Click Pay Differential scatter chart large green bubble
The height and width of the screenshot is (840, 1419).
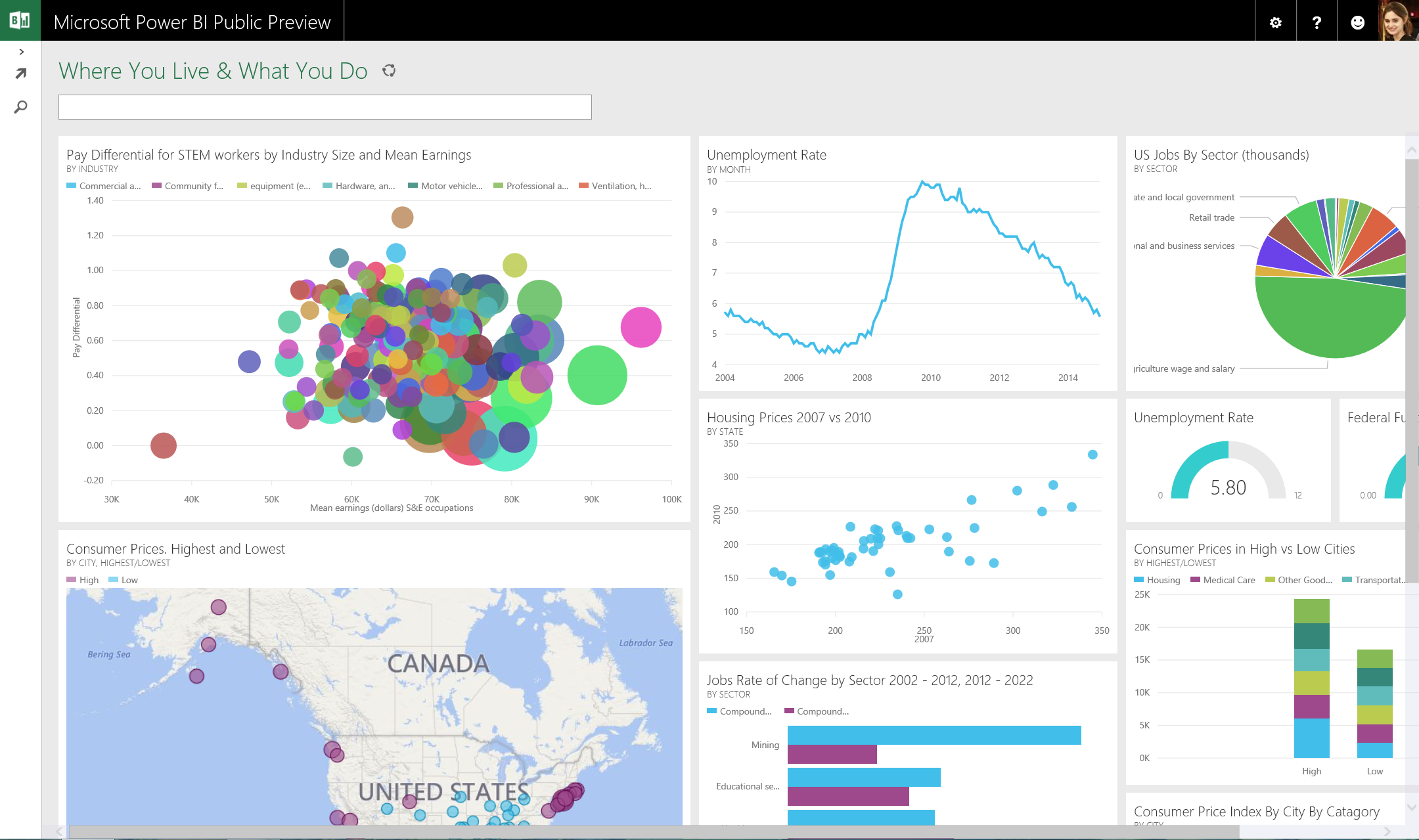coord(596,376)
